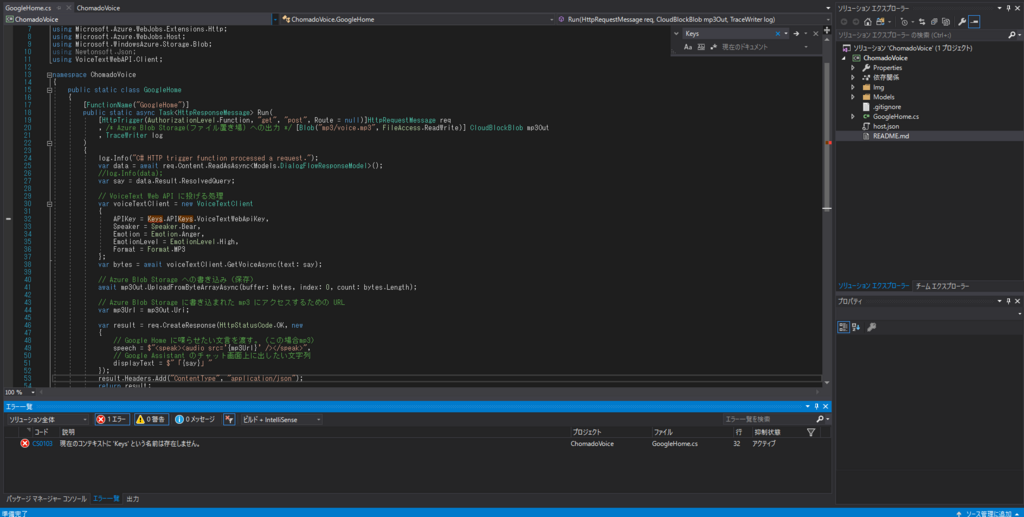Click Categorized icon in Properties panel
Screen dimensions: 1024x517
[x=843, y=327]
